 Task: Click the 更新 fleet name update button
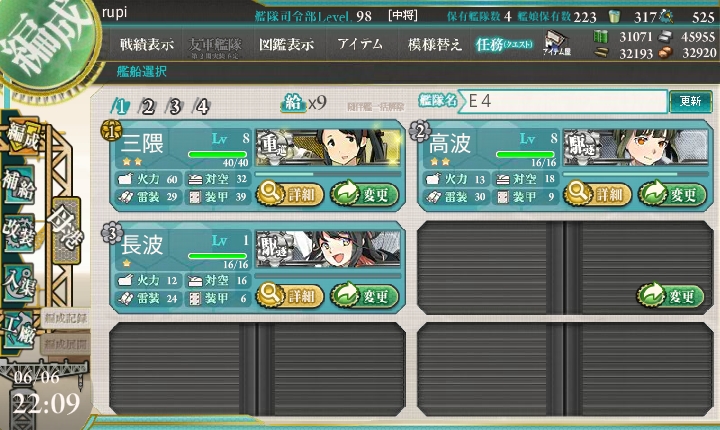[x=691, y=101]
